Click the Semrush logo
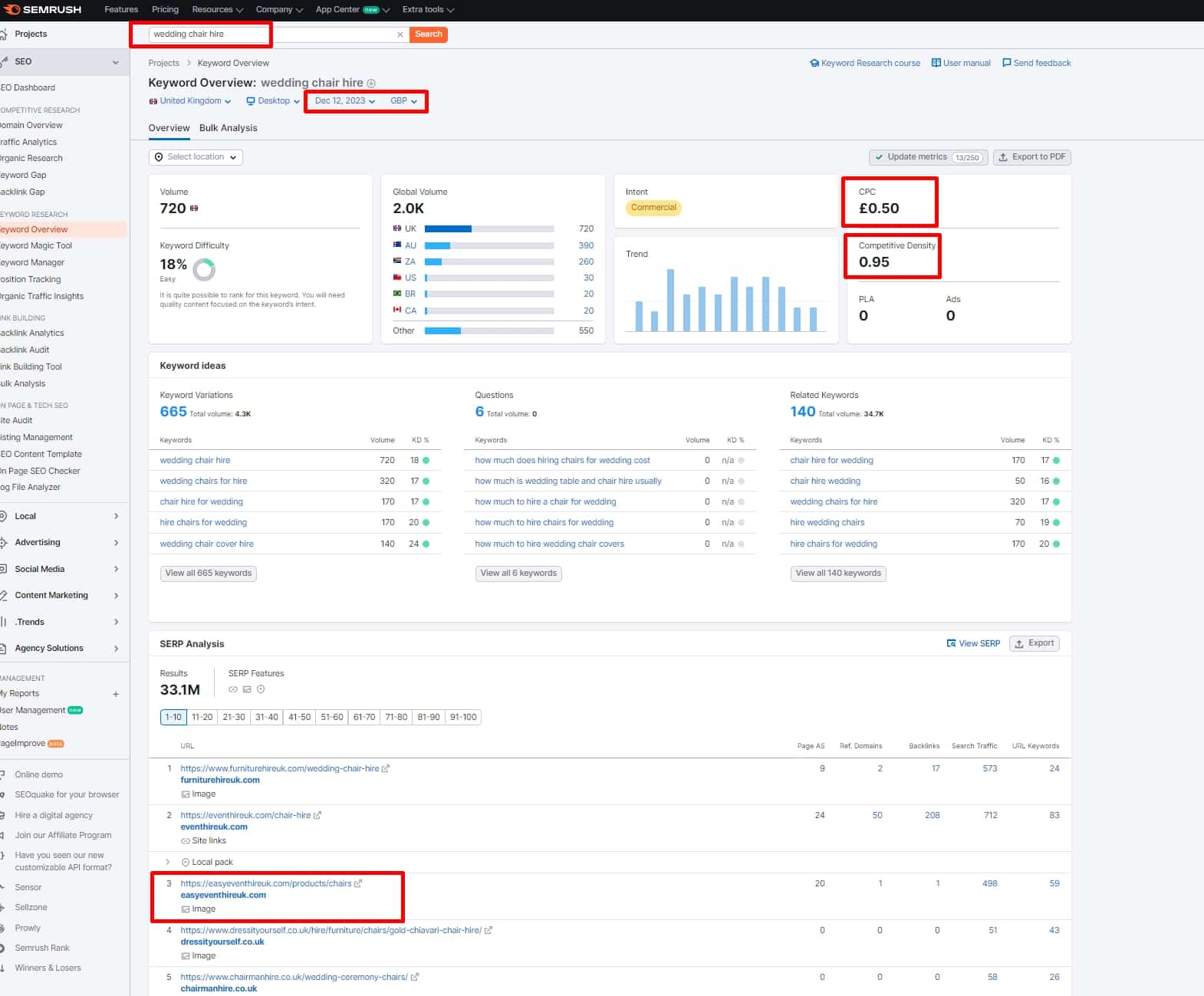This screenshot has width=1204, height=996. pos(43,10)
